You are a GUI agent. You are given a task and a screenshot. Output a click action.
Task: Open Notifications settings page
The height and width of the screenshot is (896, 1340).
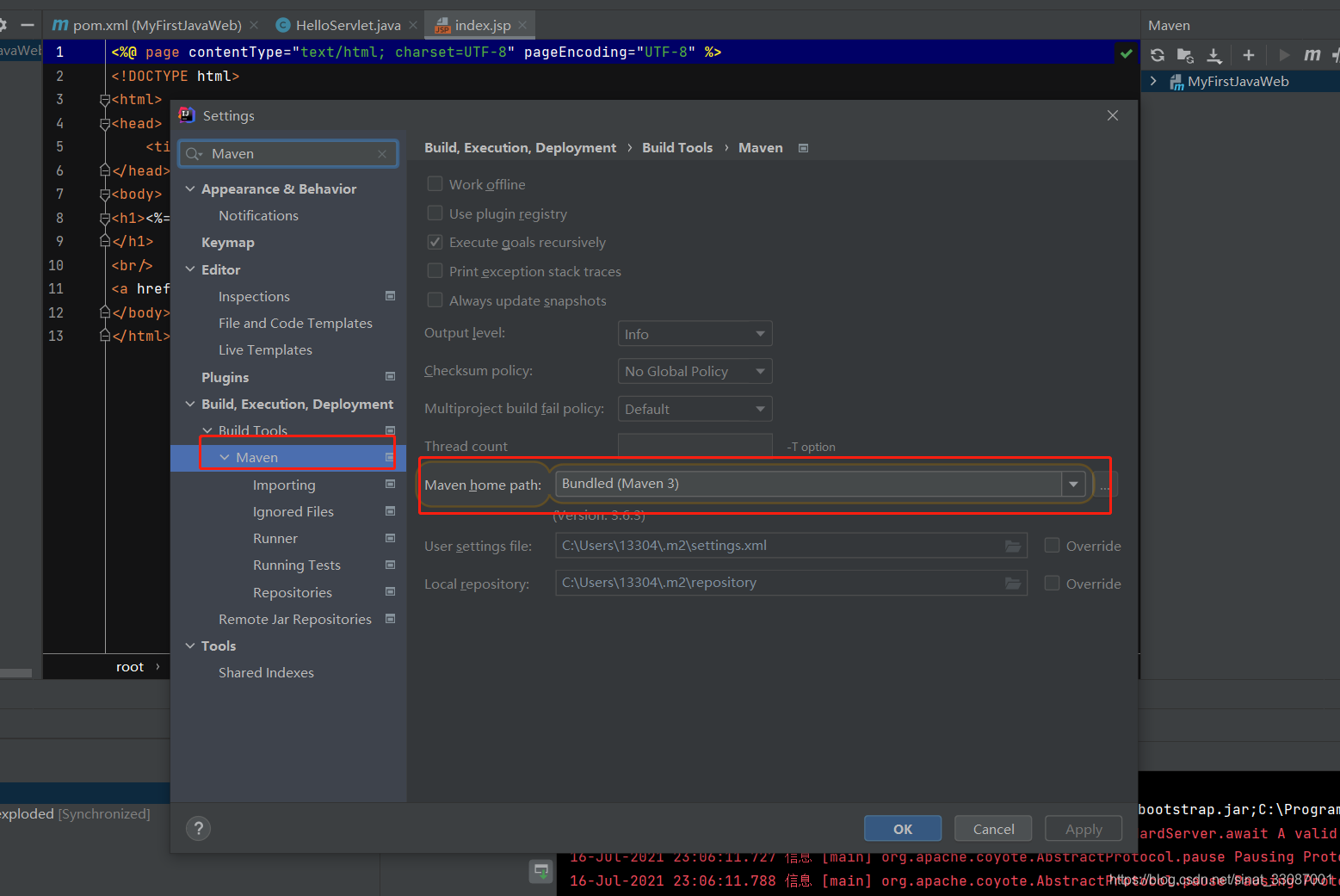[x=258, y=215]
